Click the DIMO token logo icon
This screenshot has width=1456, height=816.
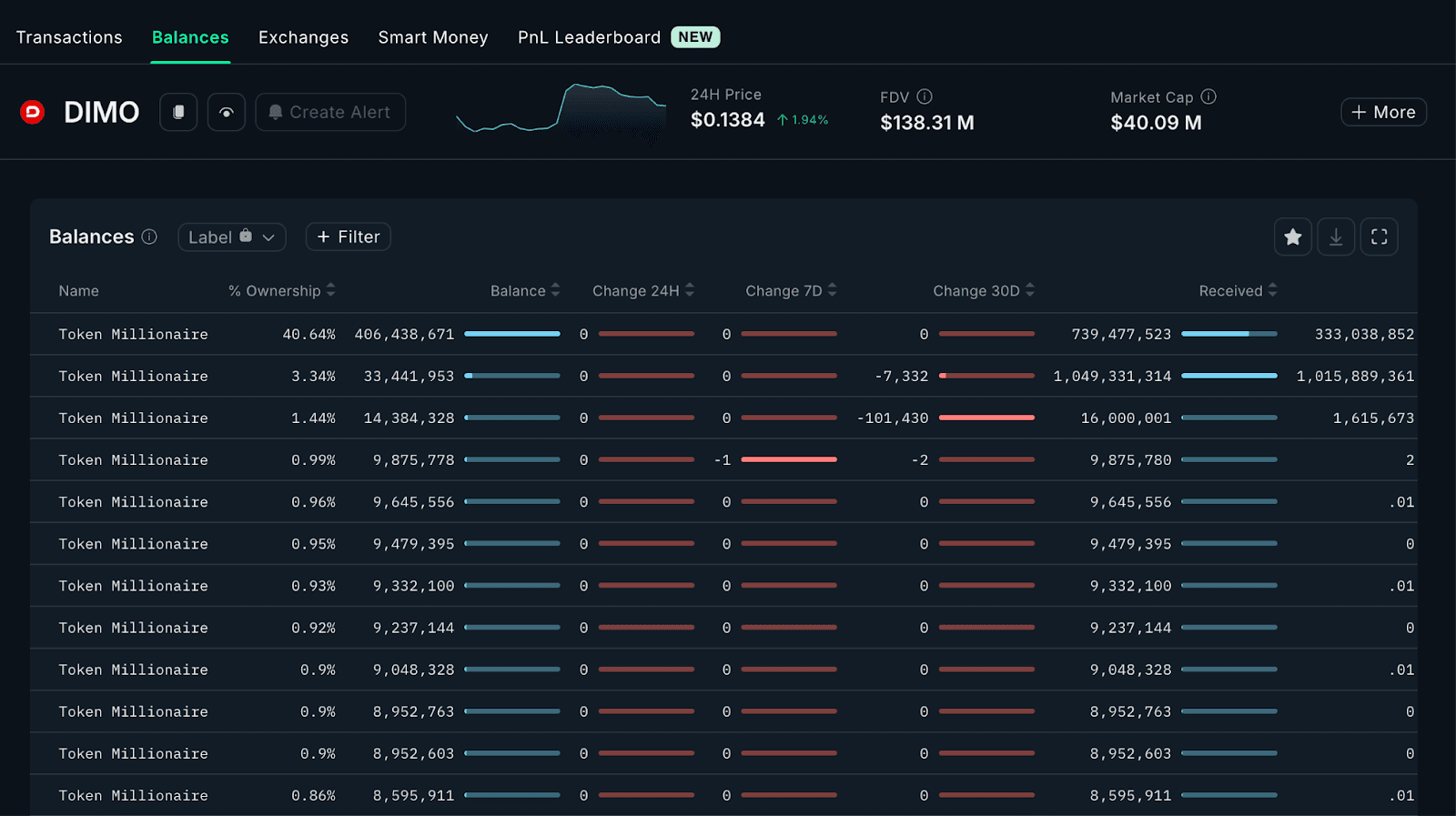coord(33,112)
